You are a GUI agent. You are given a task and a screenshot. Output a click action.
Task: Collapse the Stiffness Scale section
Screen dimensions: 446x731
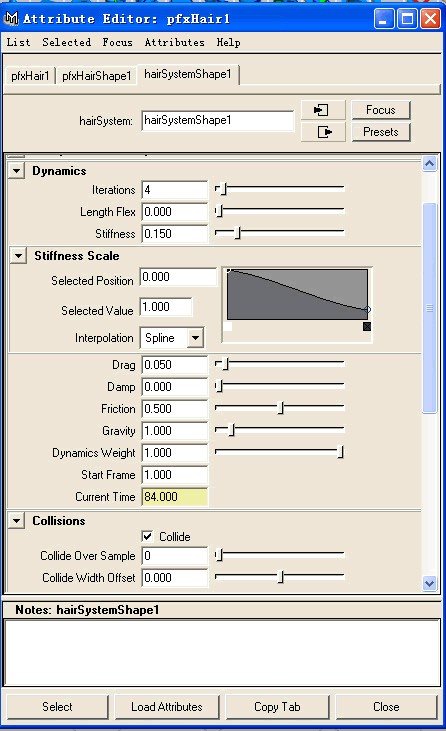click(19, 255)
